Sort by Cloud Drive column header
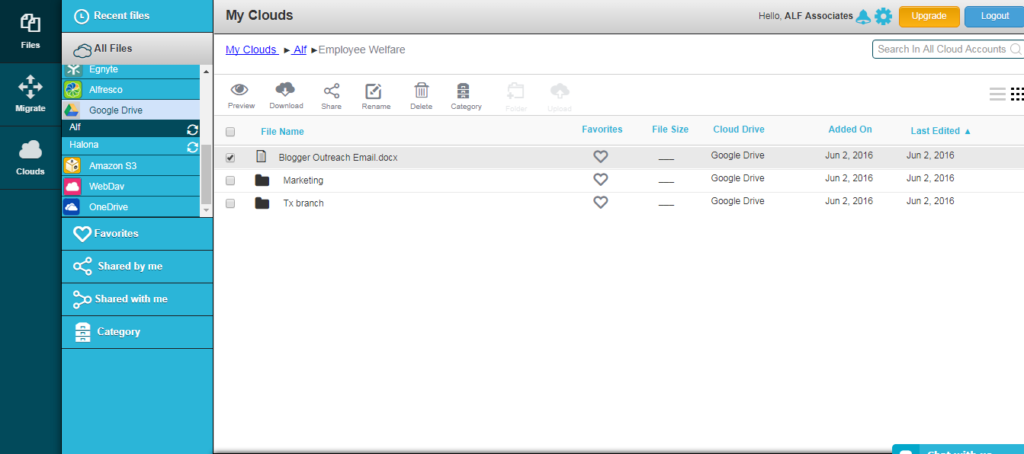This screenshot has width=1024, height=454. tap(738, 129)
